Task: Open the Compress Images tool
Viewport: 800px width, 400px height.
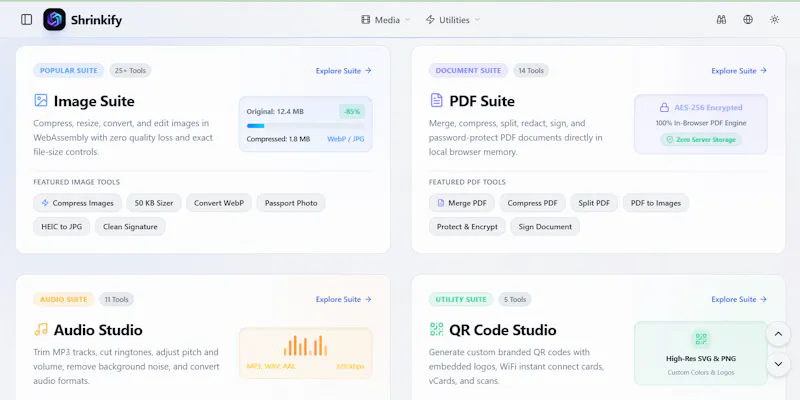Action: tap(78, 203)
